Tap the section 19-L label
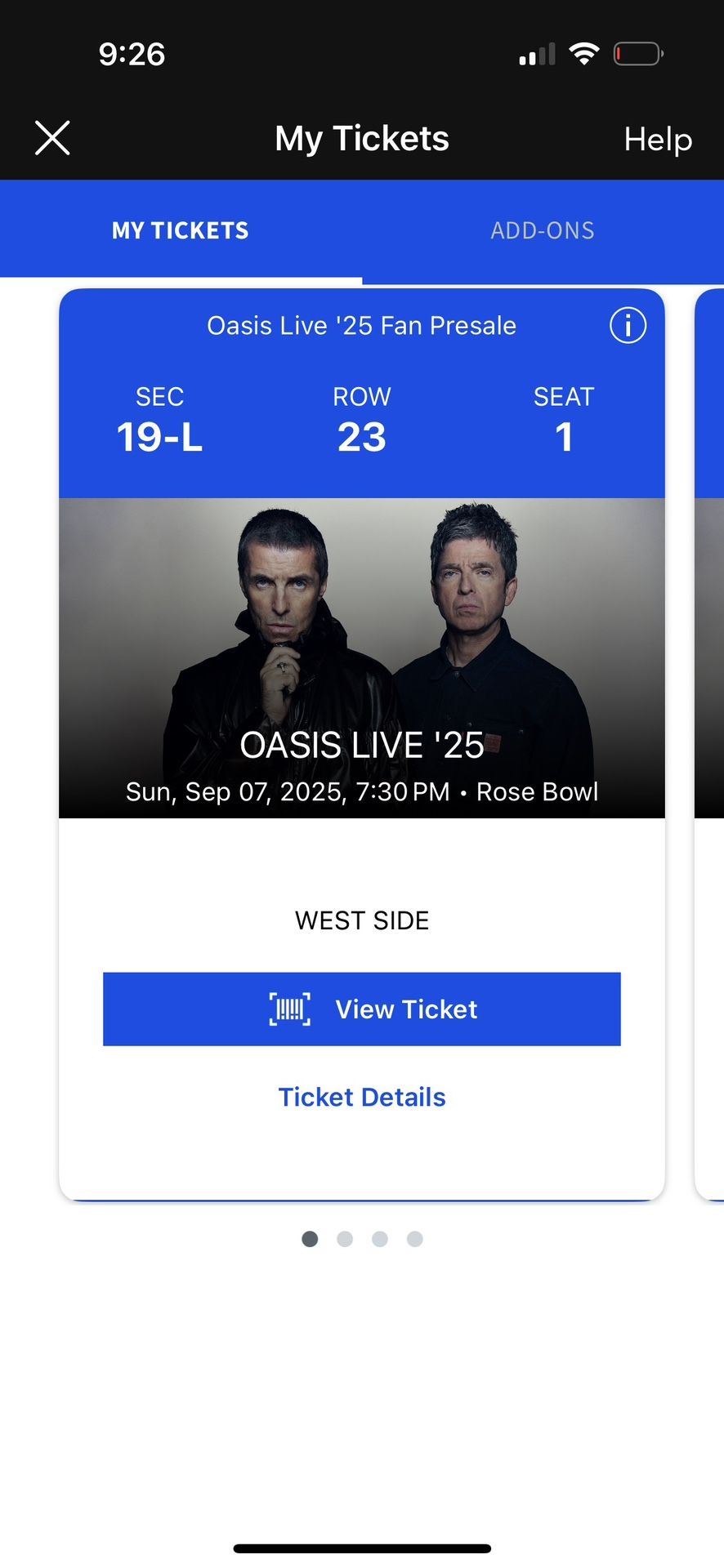This screenshot has height=1568, width=724. coord(159,437)
